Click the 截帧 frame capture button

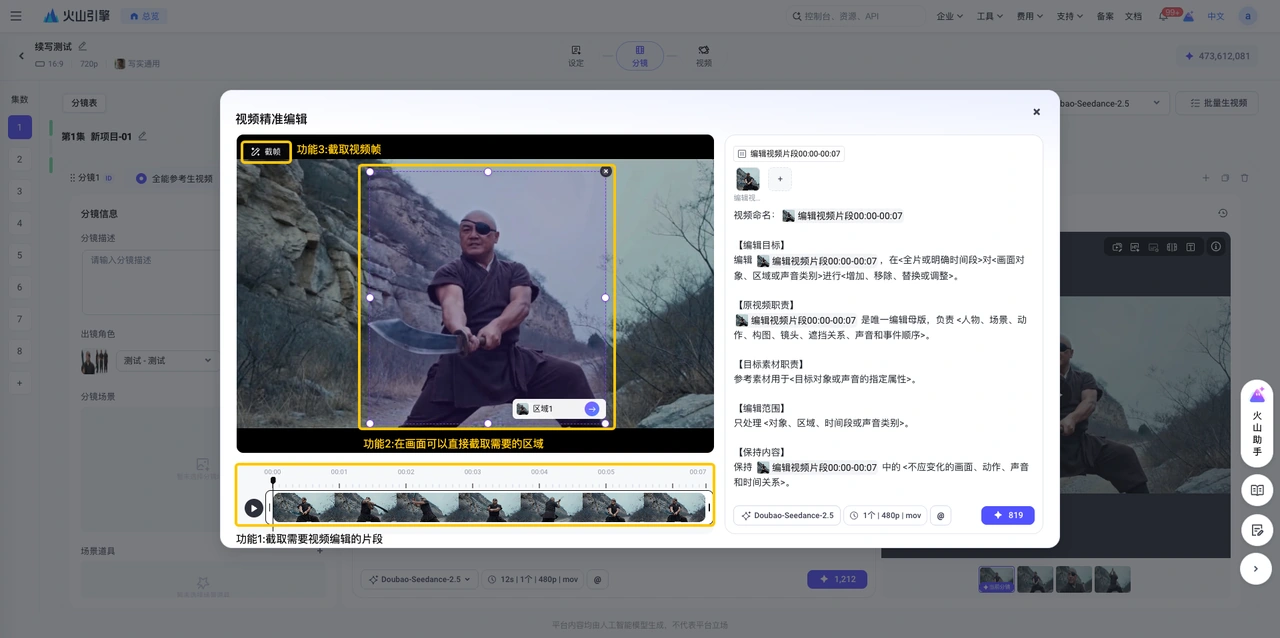point(266,152)
